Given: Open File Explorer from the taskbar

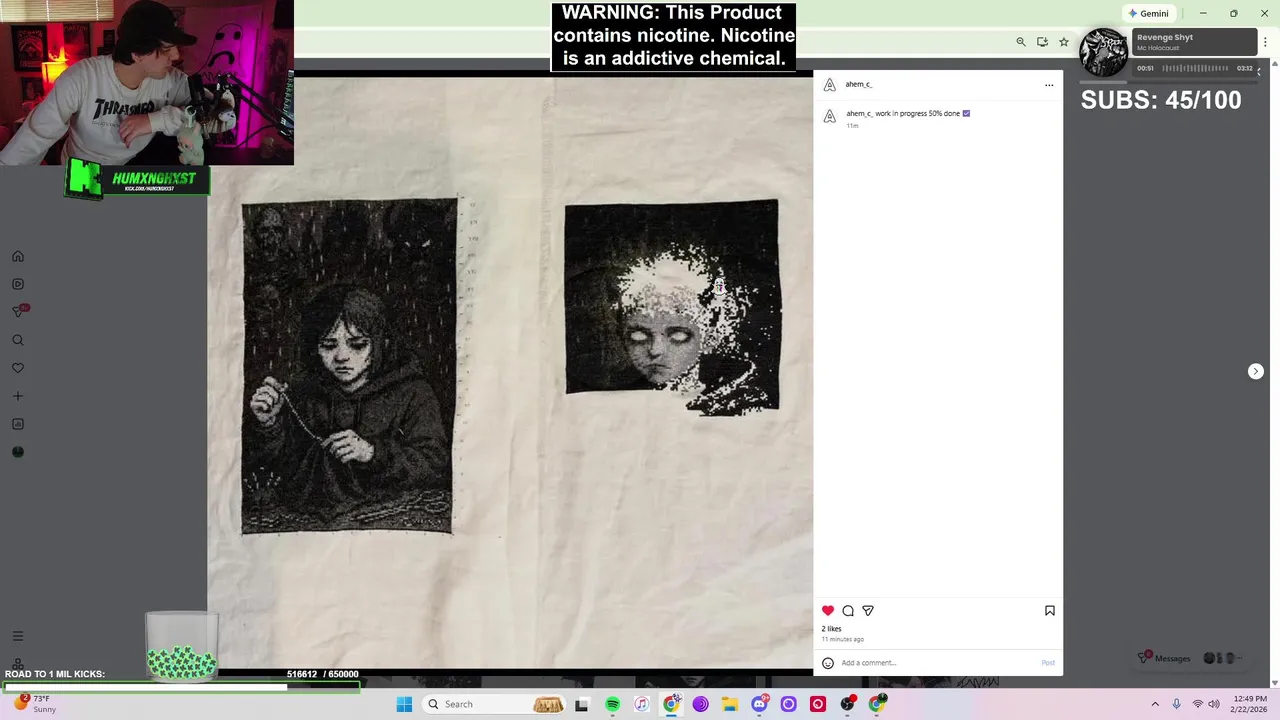Looking at the screenshot, I should [x=730, y=704].
